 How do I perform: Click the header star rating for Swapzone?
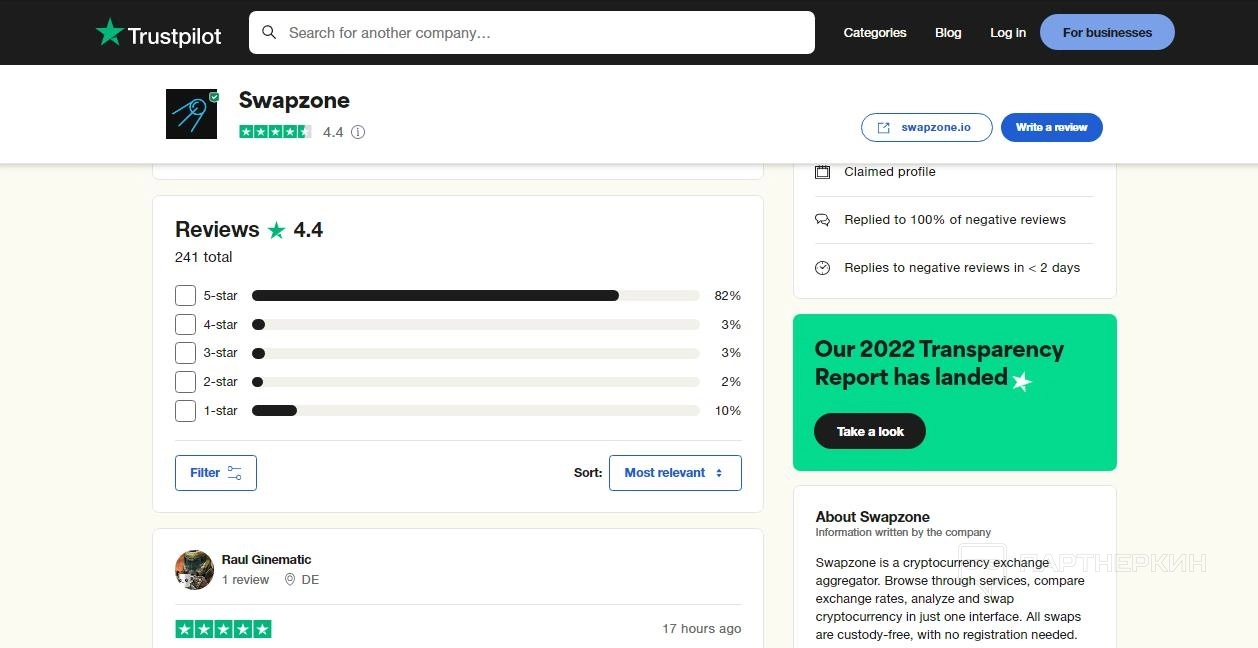(275, 132)
